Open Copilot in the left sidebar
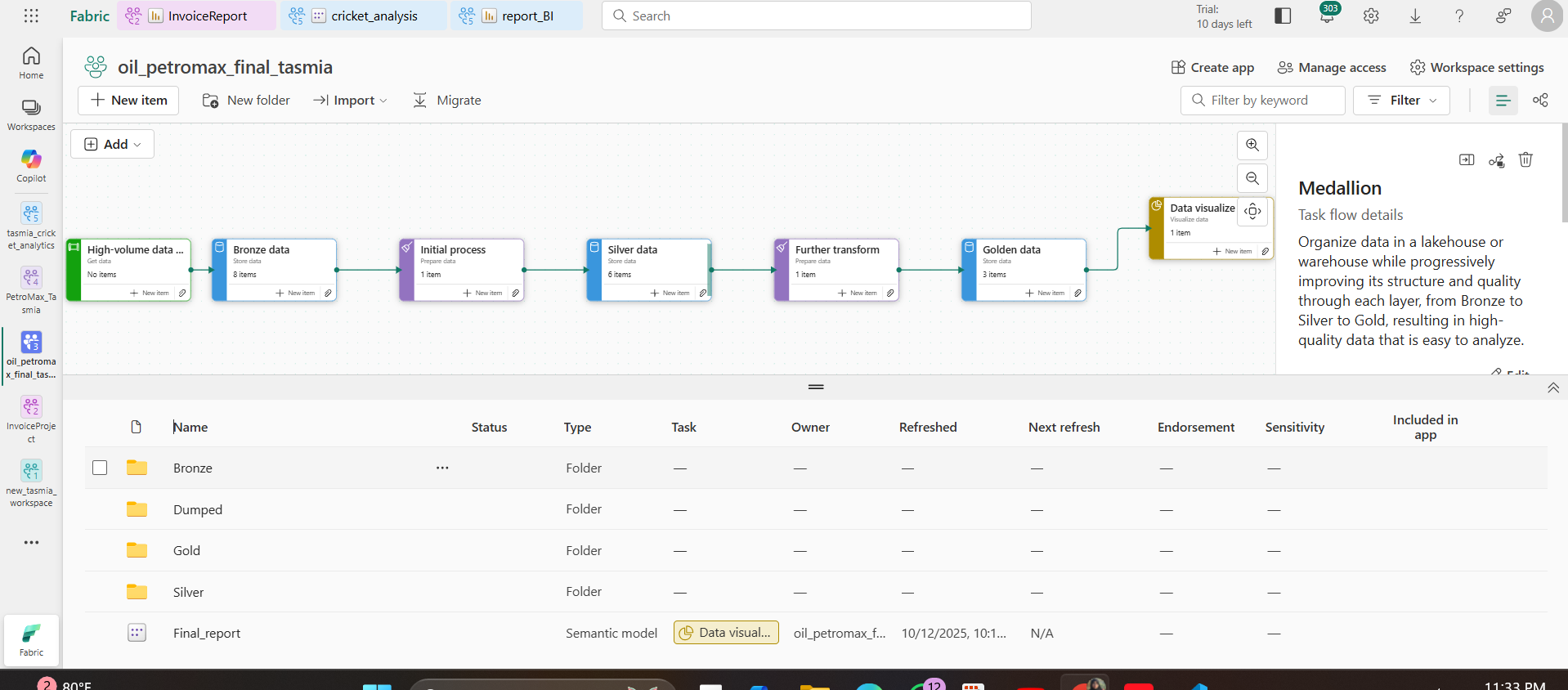 (31, 165)
